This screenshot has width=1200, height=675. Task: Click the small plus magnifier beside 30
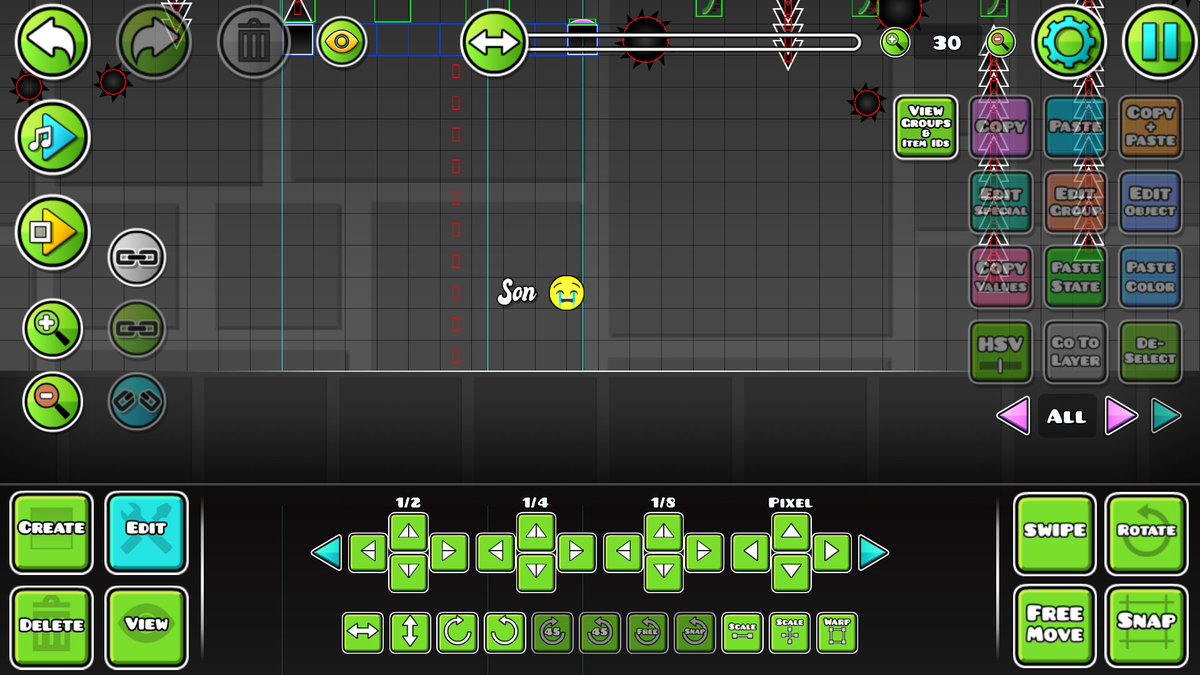pos(894,42)
